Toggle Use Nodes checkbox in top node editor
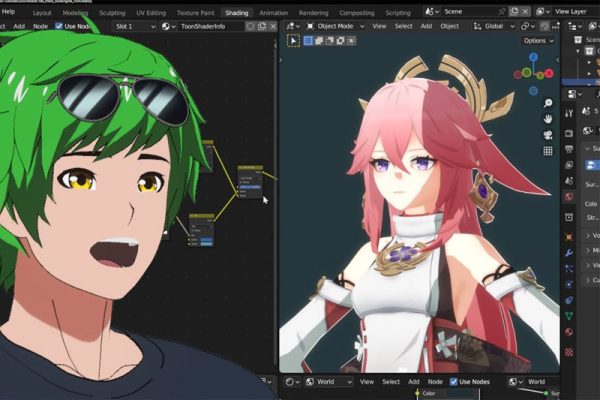This screenshot has width=600, height=400. point(59,26)
